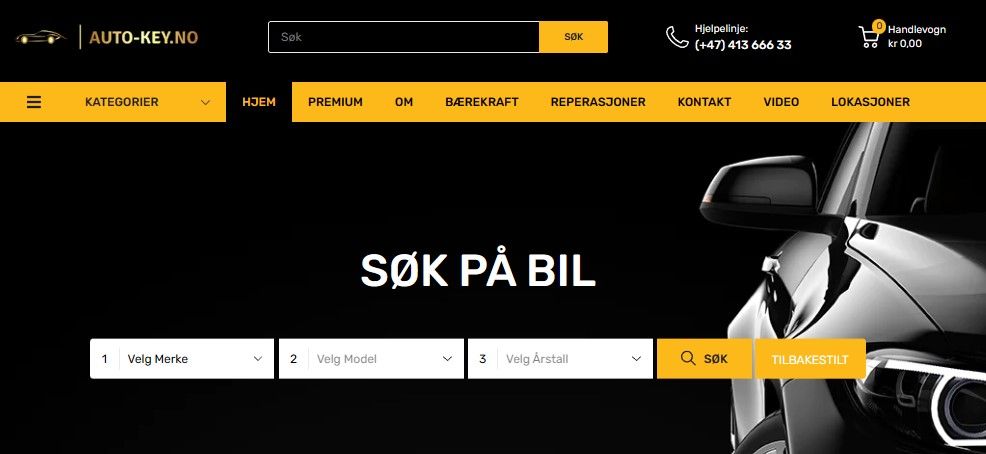
Task: Navigate to the Kontakt page
Action: click(x=704, y=102)
